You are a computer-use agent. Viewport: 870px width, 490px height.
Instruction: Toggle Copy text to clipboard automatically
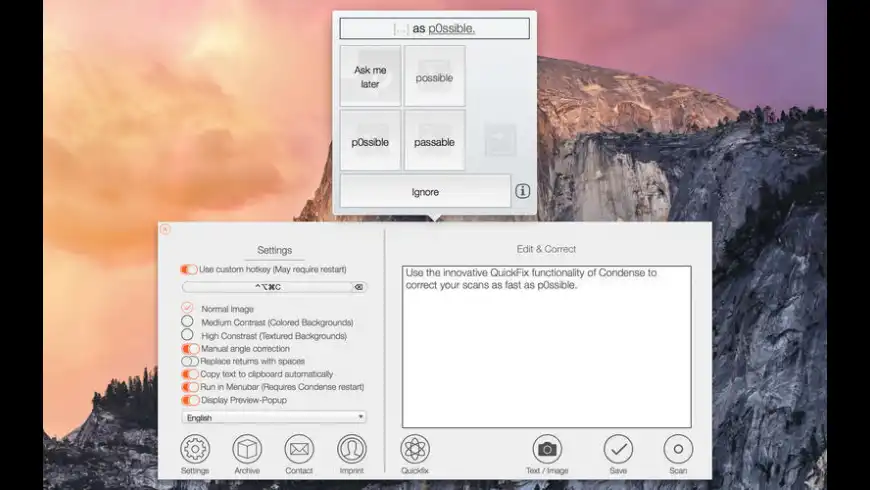(190, 374)
